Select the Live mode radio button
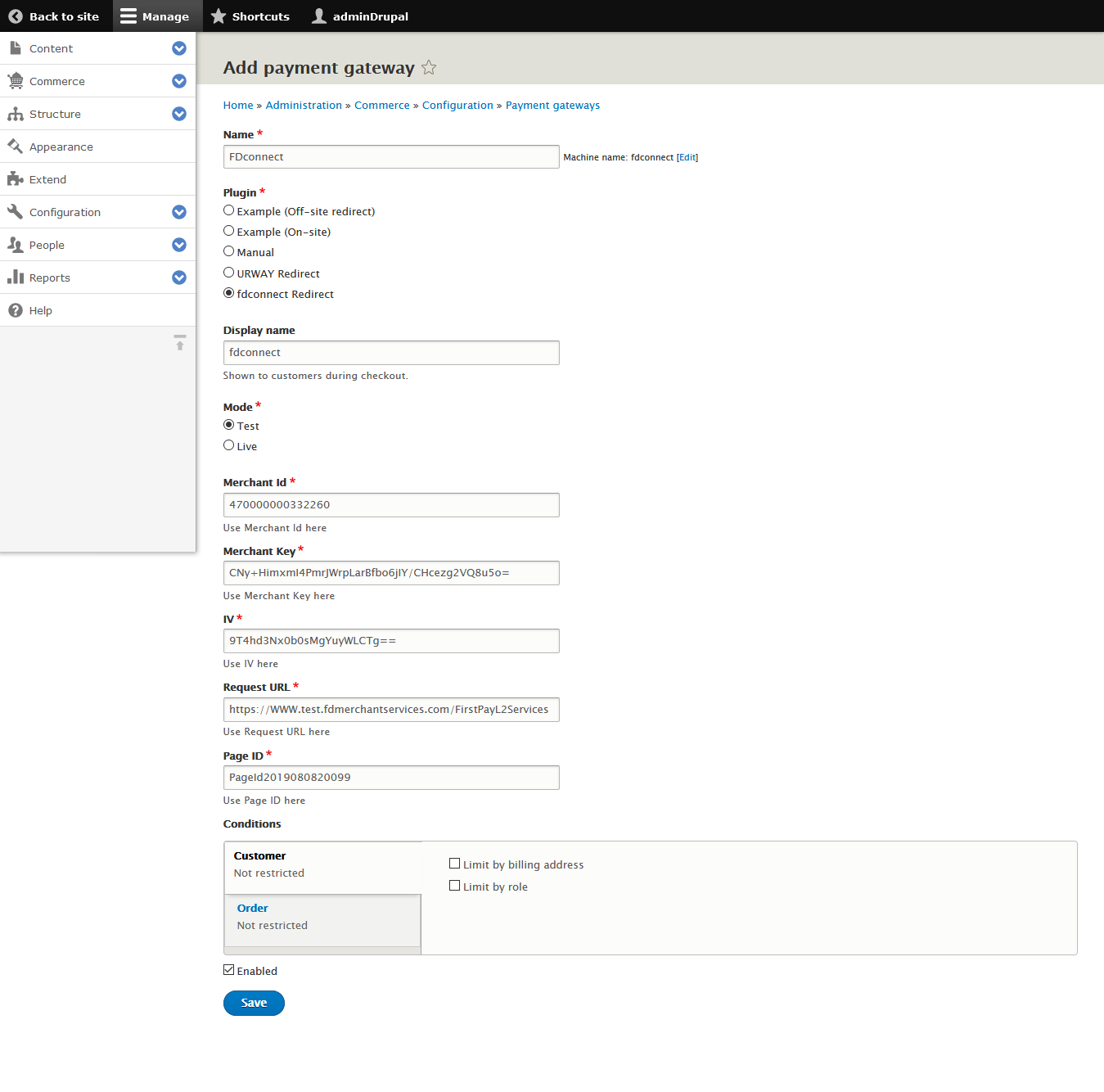Screen dimensions: 1104x1092 click(229, 445)
